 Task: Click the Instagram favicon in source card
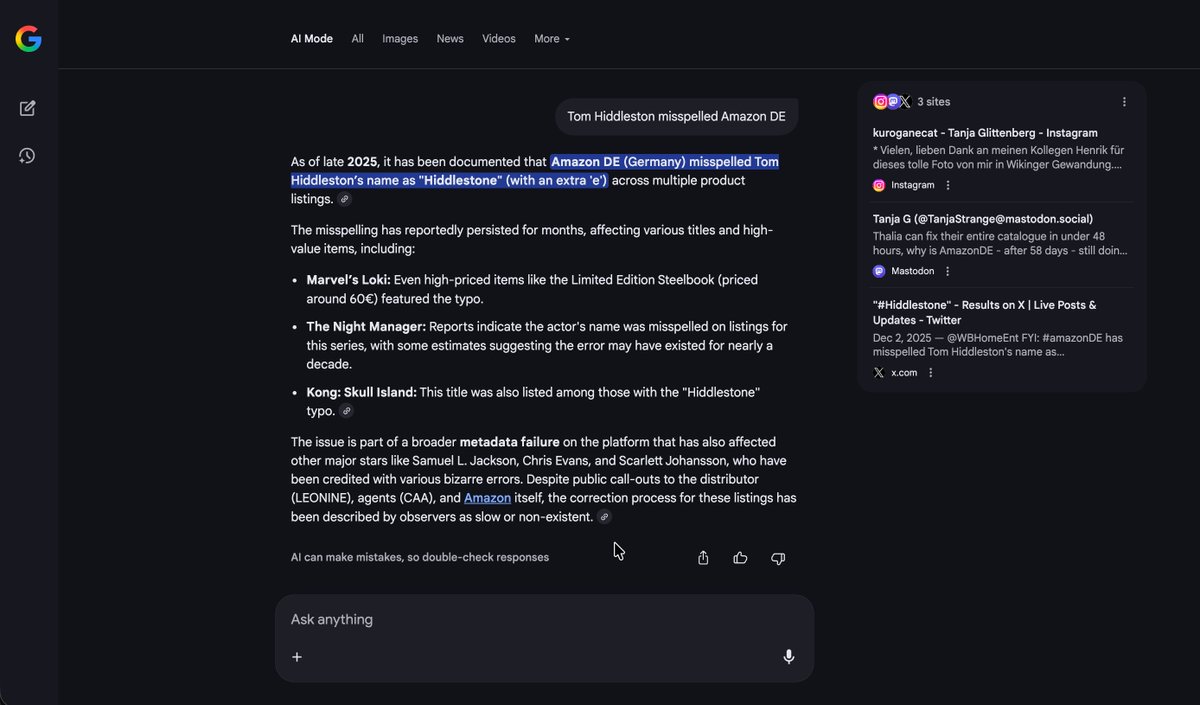(879, 185)
